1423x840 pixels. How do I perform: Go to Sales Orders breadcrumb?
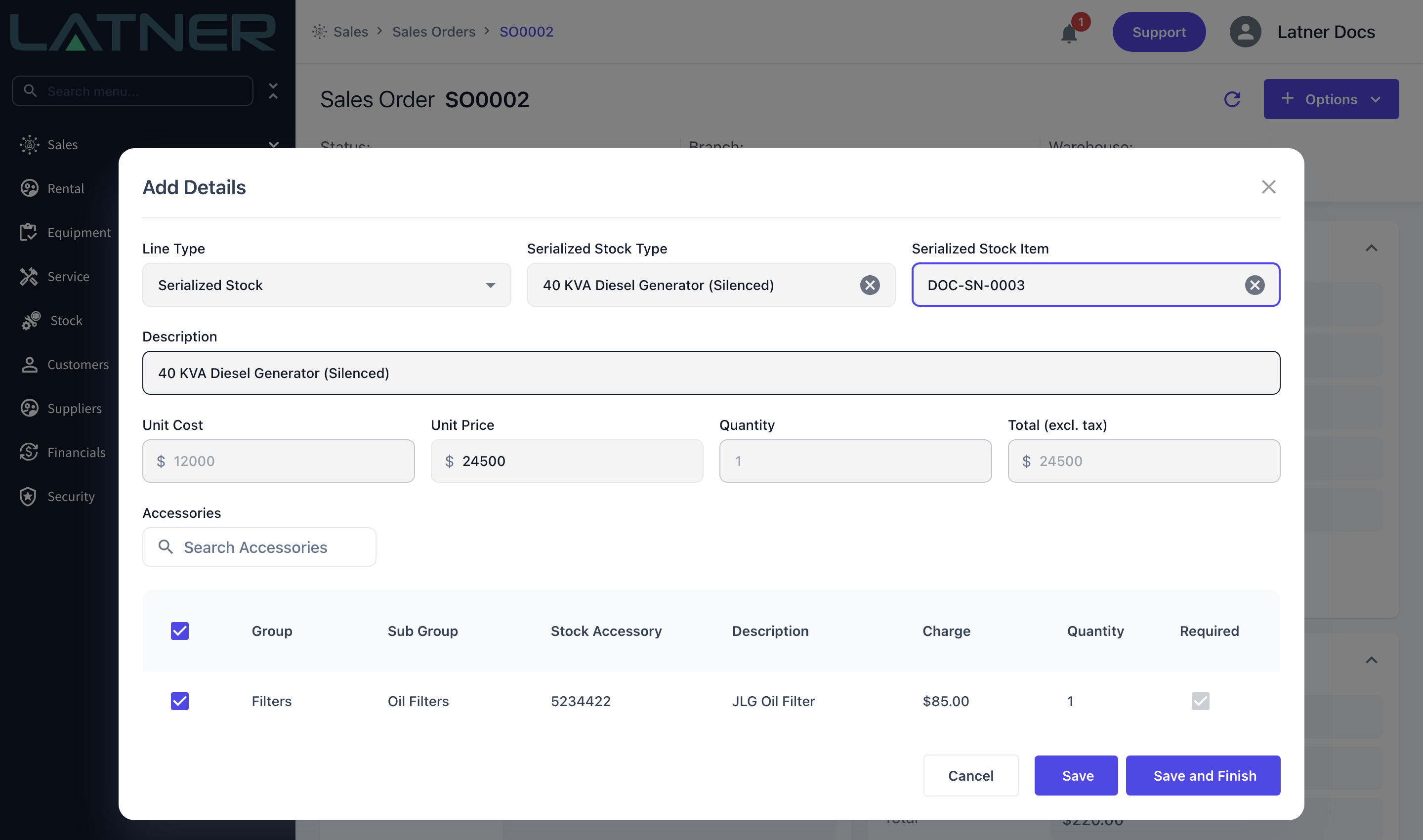coord(434,32)
